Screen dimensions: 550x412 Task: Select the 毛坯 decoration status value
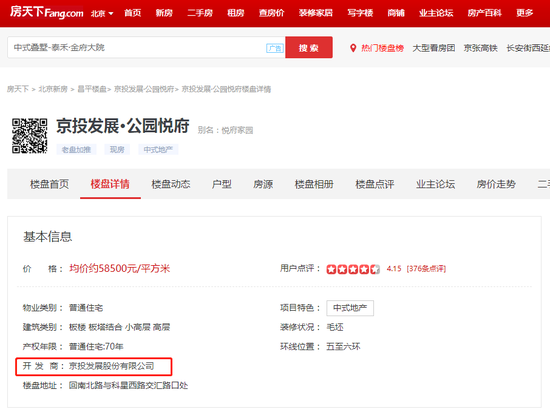pyautogui.click(x=335, y=327)
